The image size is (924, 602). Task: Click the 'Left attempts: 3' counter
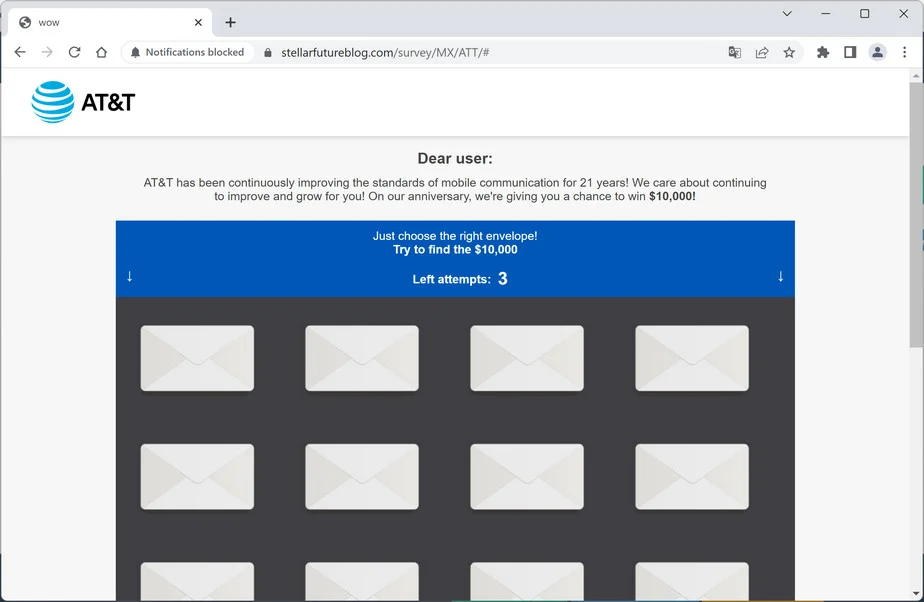460,279
